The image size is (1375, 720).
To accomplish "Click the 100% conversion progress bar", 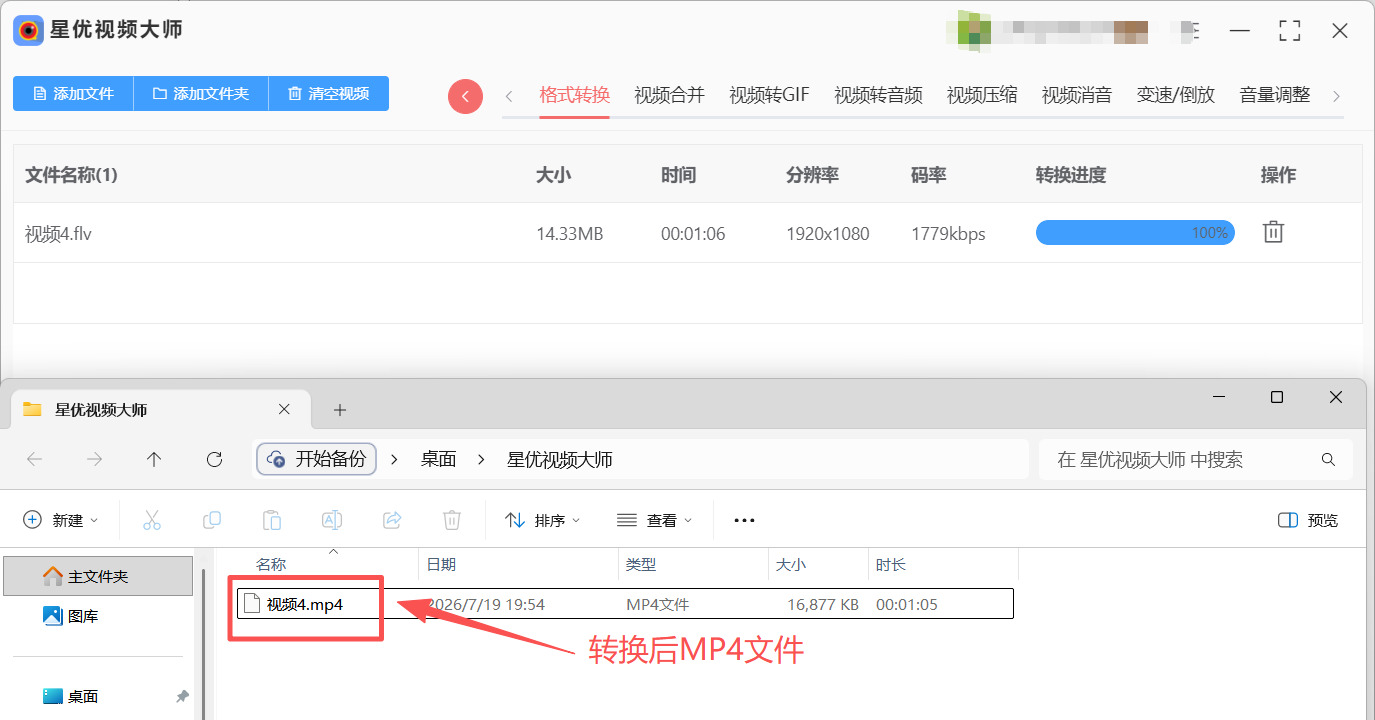I will pos(1135,233).
